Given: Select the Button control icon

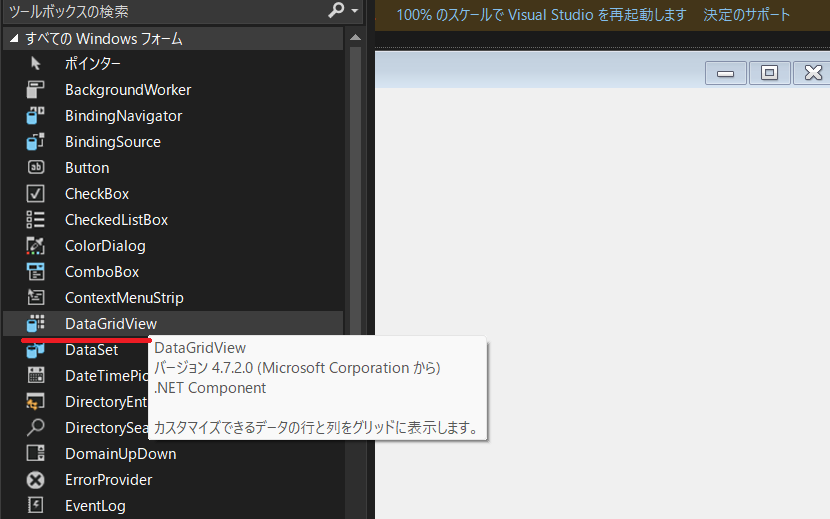Looking at the screenshot, I should (x=36, y=168).
